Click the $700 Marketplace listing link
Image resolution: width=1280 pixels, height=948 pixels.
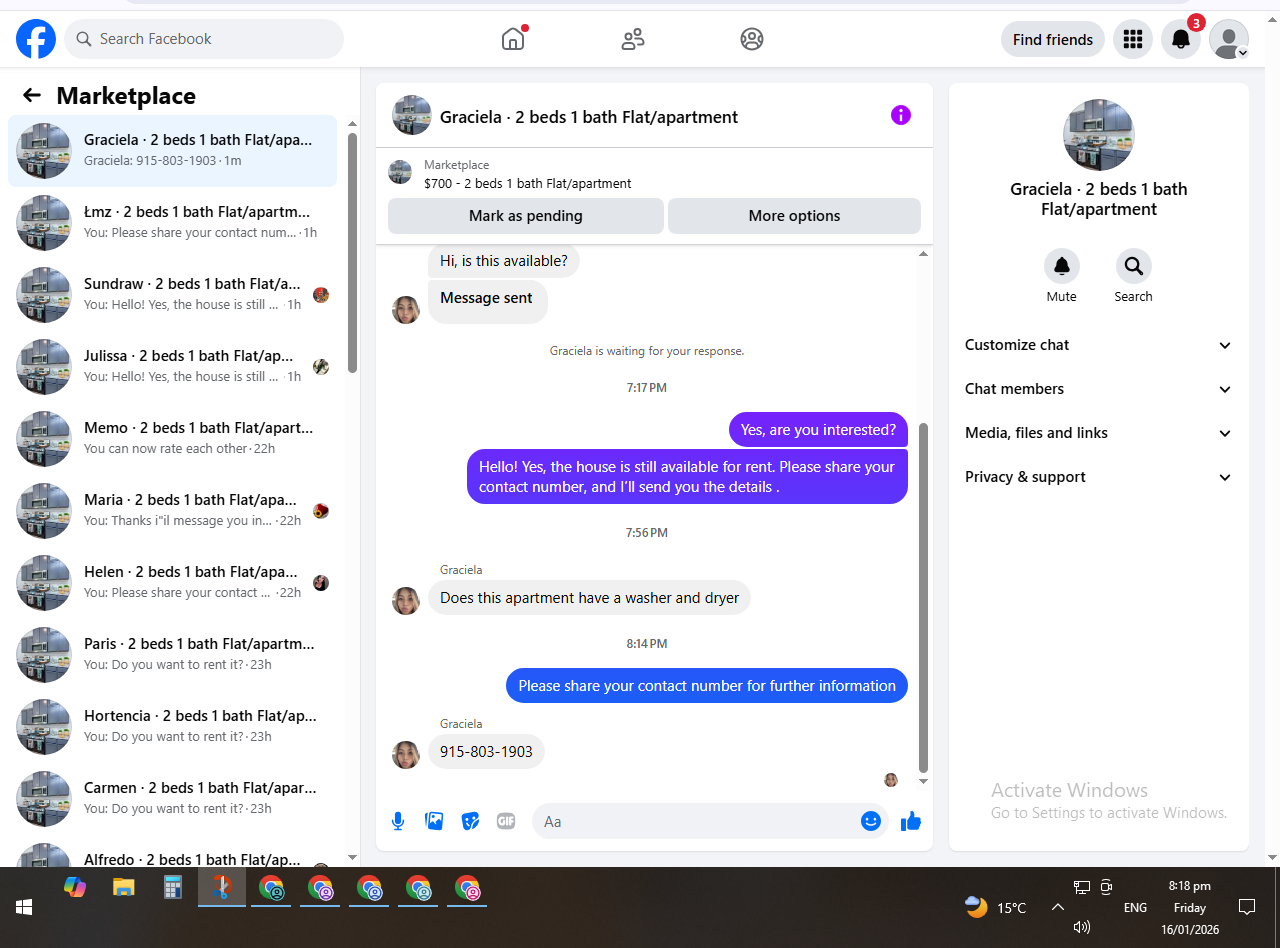pos(527,184)
